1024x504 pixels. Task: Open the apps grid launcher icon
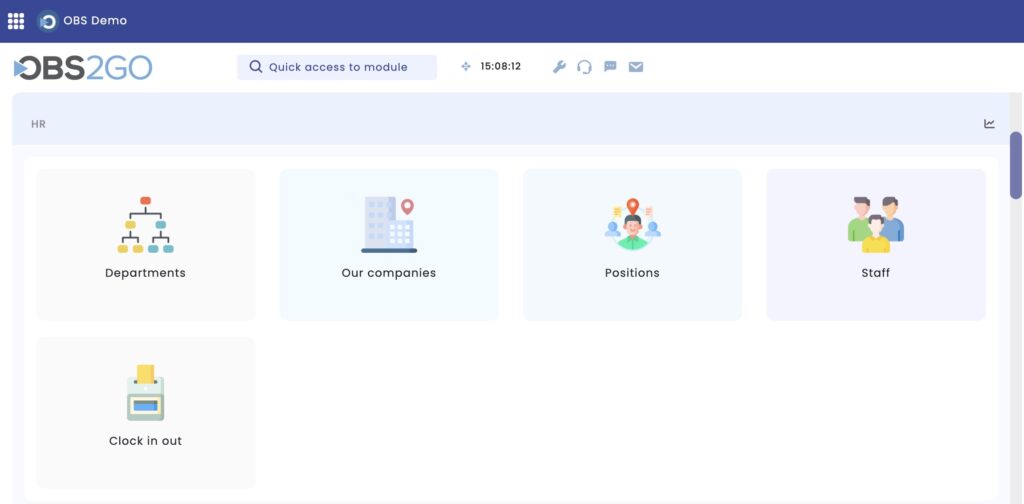pos(16,21)
